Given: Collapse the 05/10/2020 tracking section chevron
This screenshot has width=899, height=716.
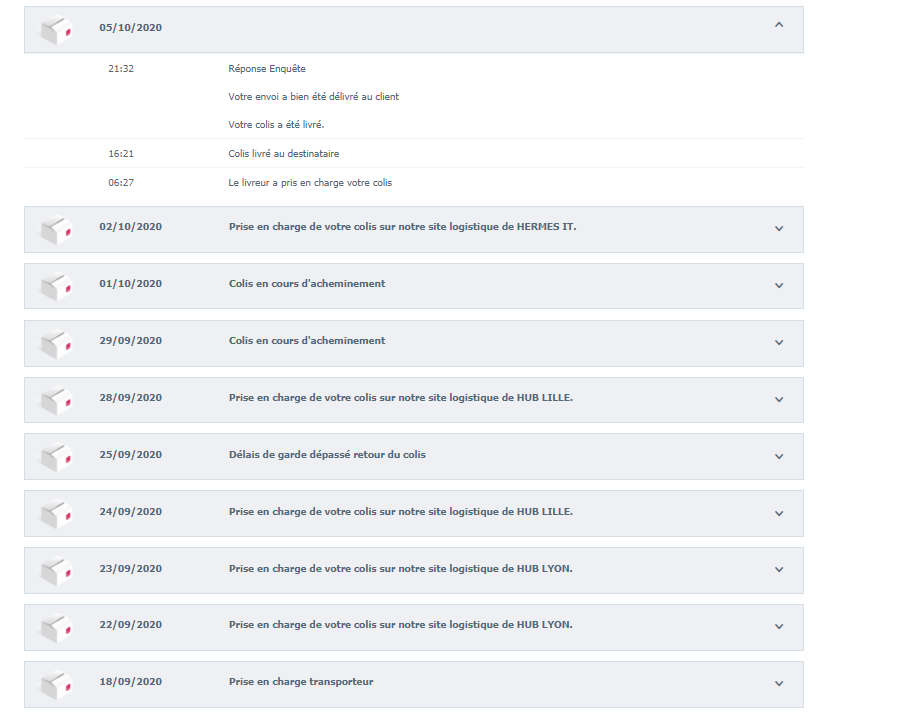Looking at the screenshot, I should point(779,25).
